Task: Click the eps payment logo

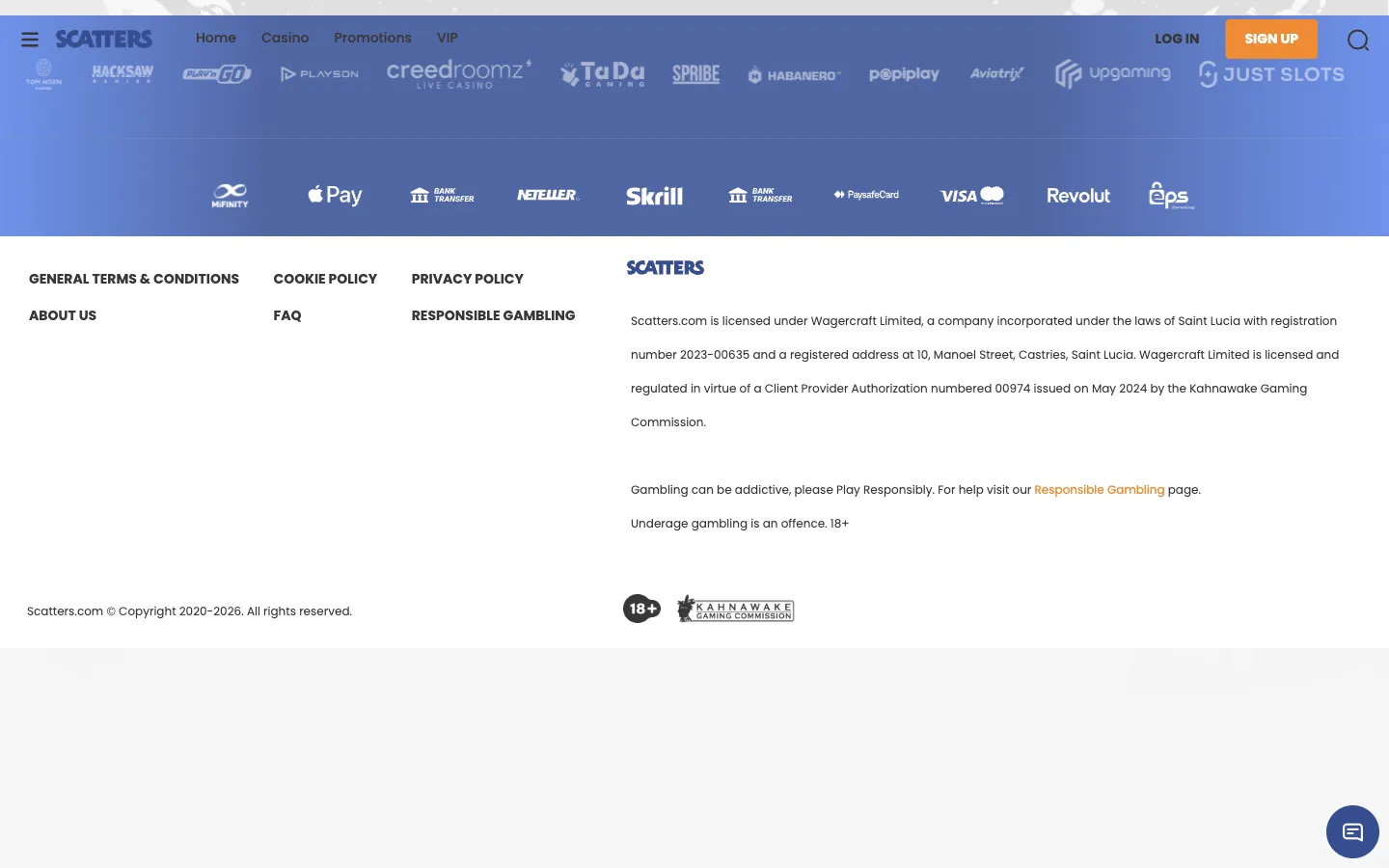Action: click(x=1171, y=196)
